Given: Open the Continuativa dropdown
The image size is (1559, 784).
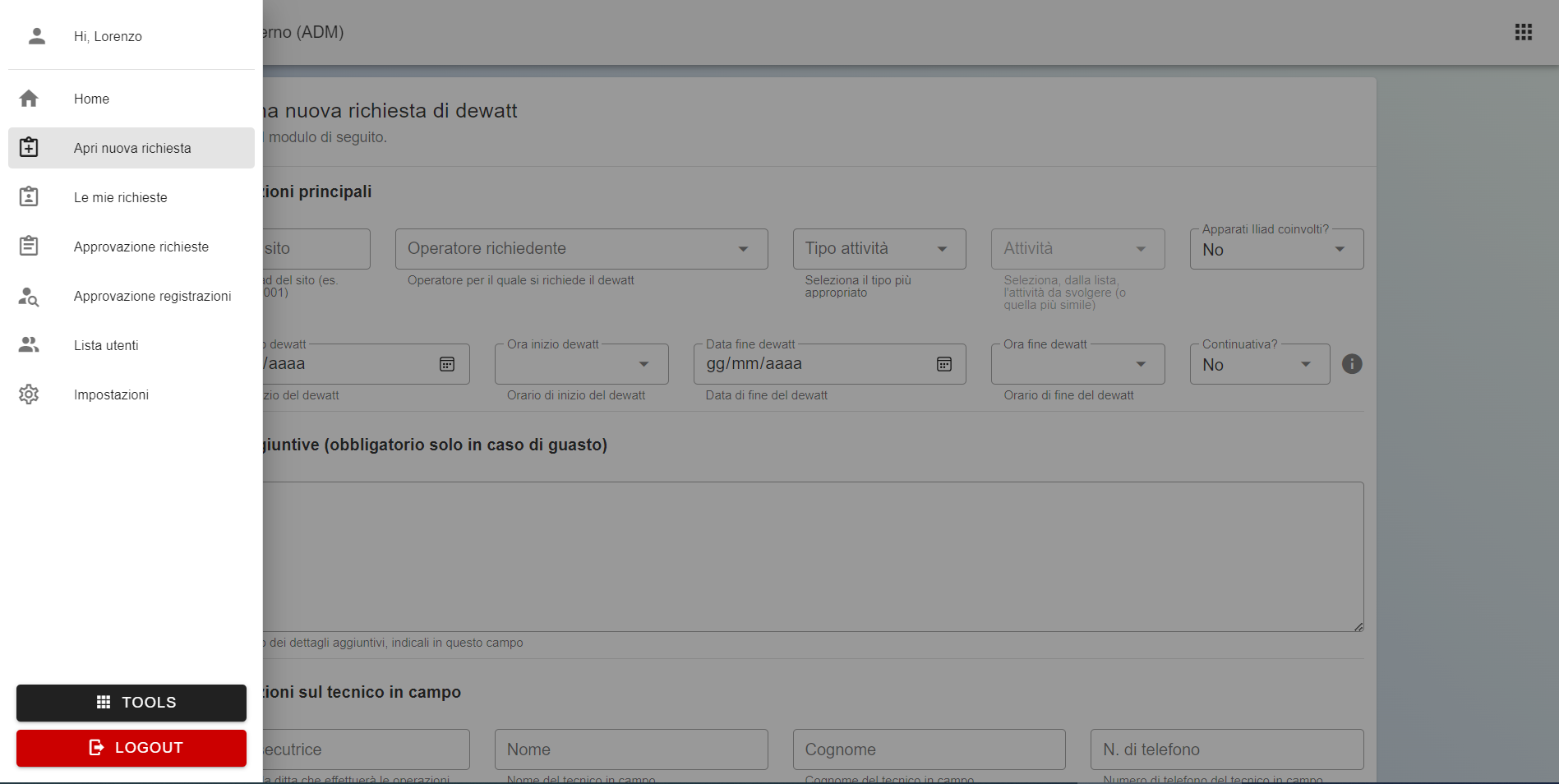Looking at the screenshot, I should pos(1260,364).
